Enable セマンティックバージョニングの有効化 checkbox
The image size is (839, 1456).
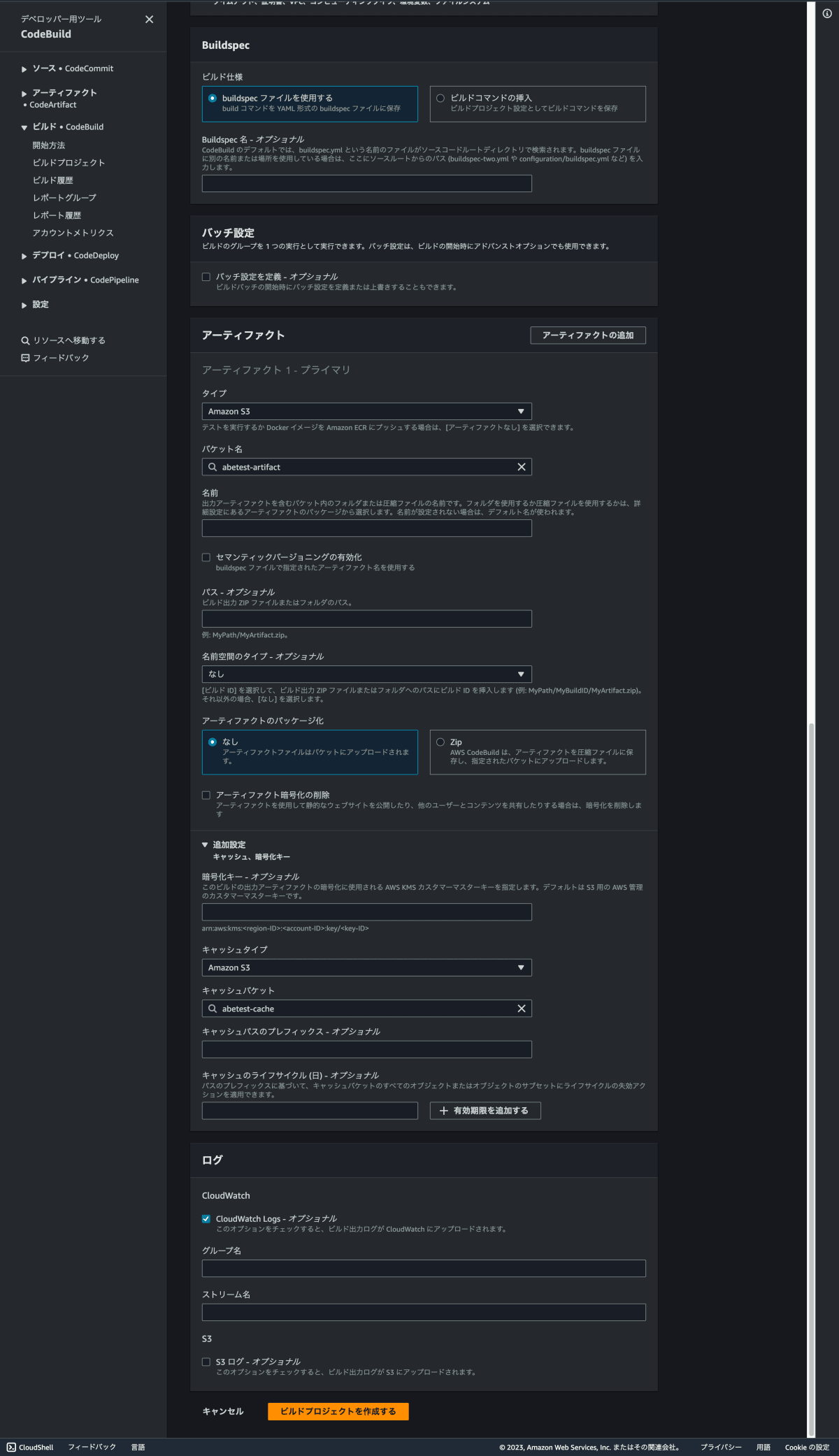[206, 557]
